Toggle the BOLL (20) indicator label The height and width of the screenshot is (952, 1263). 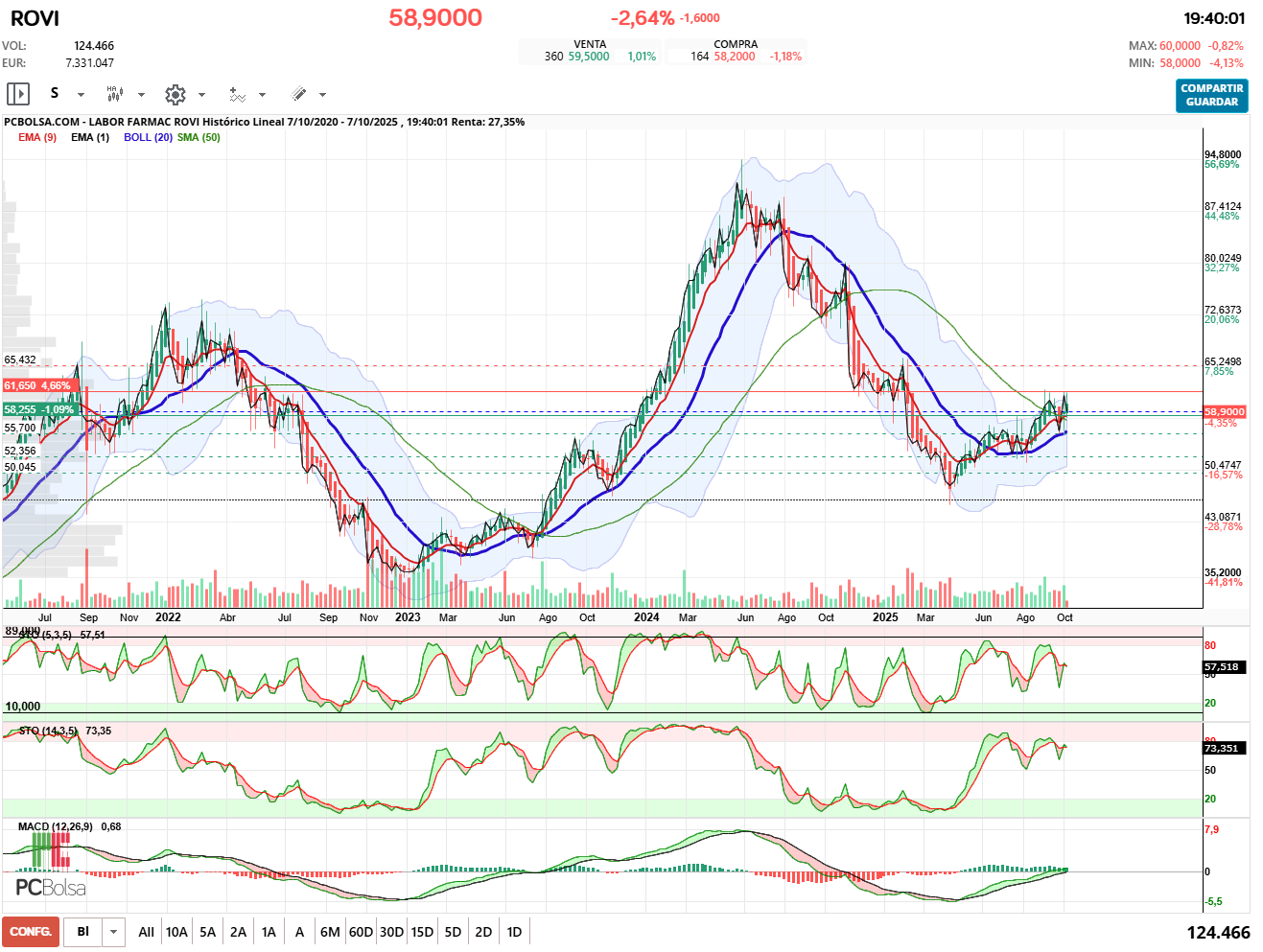click(148, 137)
